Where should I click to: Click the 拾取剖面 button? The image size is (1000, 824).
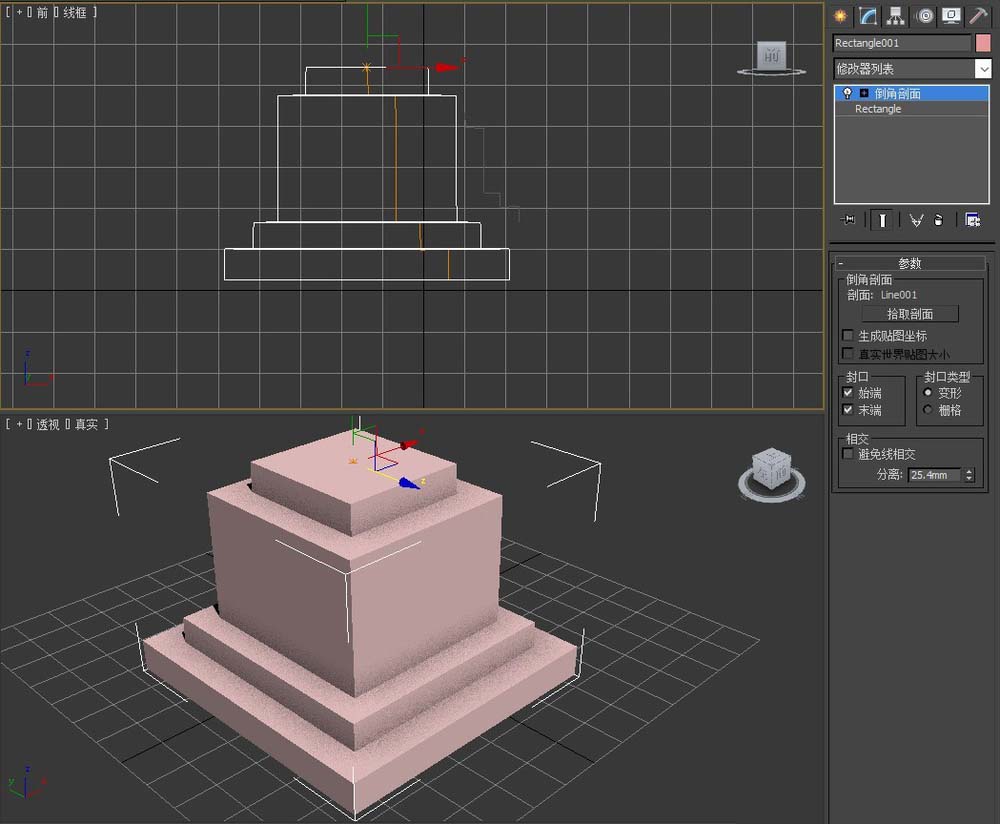(x=909, y=314)
